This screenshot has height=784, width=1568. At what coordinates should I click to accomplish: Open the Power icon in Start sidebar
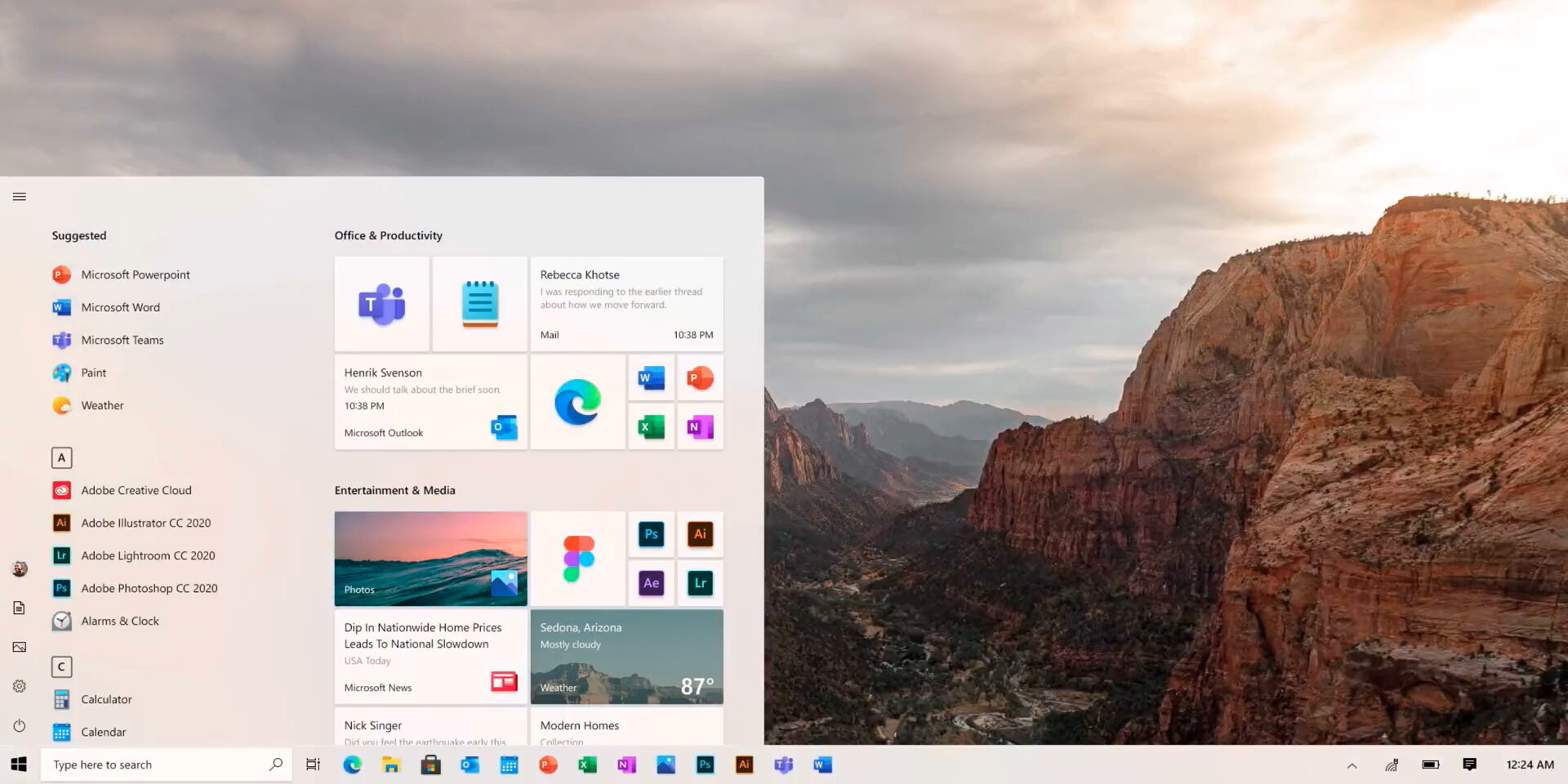(x=20, y=725)
